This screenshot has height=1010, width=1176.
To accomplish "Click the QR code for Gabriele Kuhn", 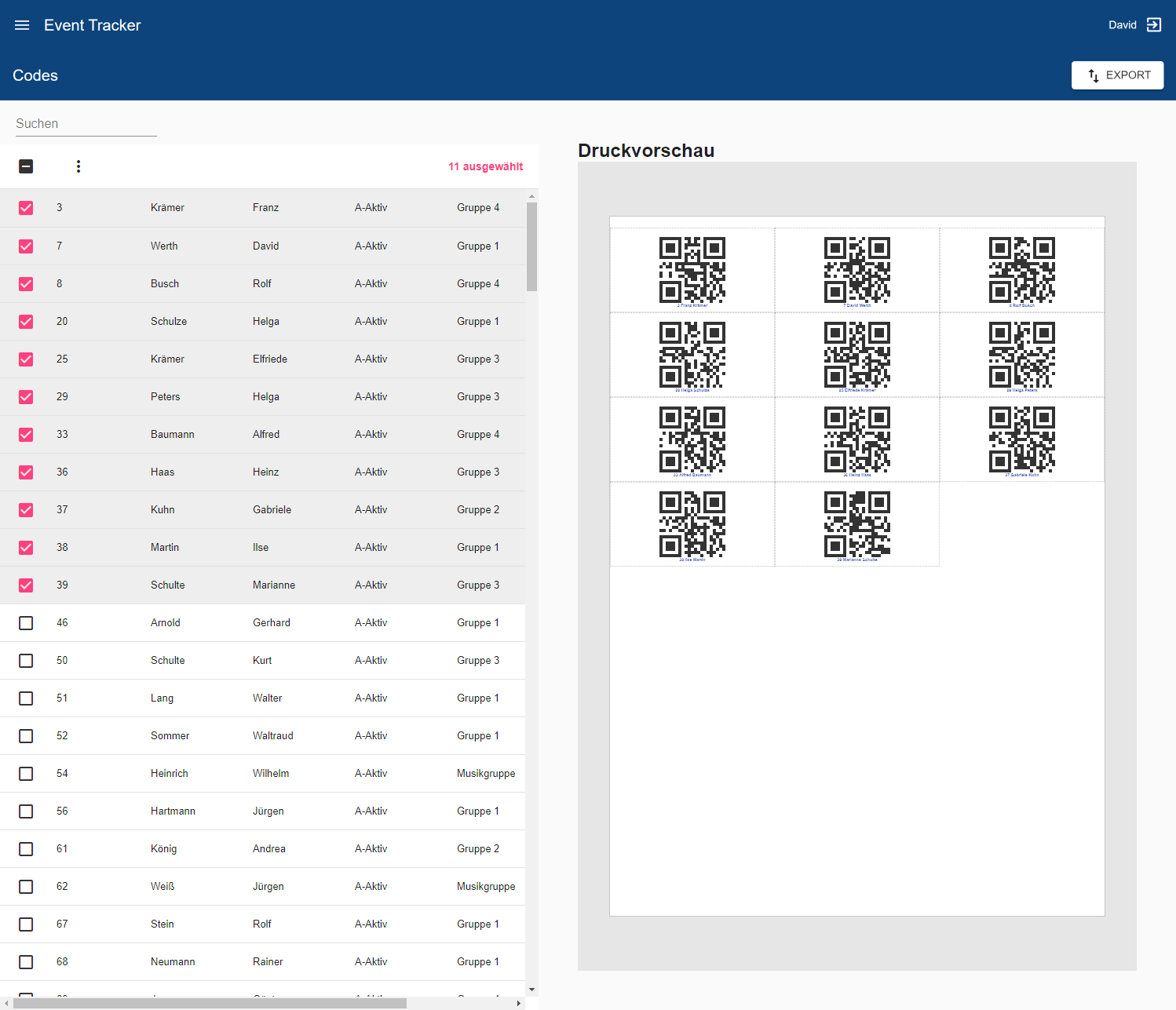I will (1022, 439).
